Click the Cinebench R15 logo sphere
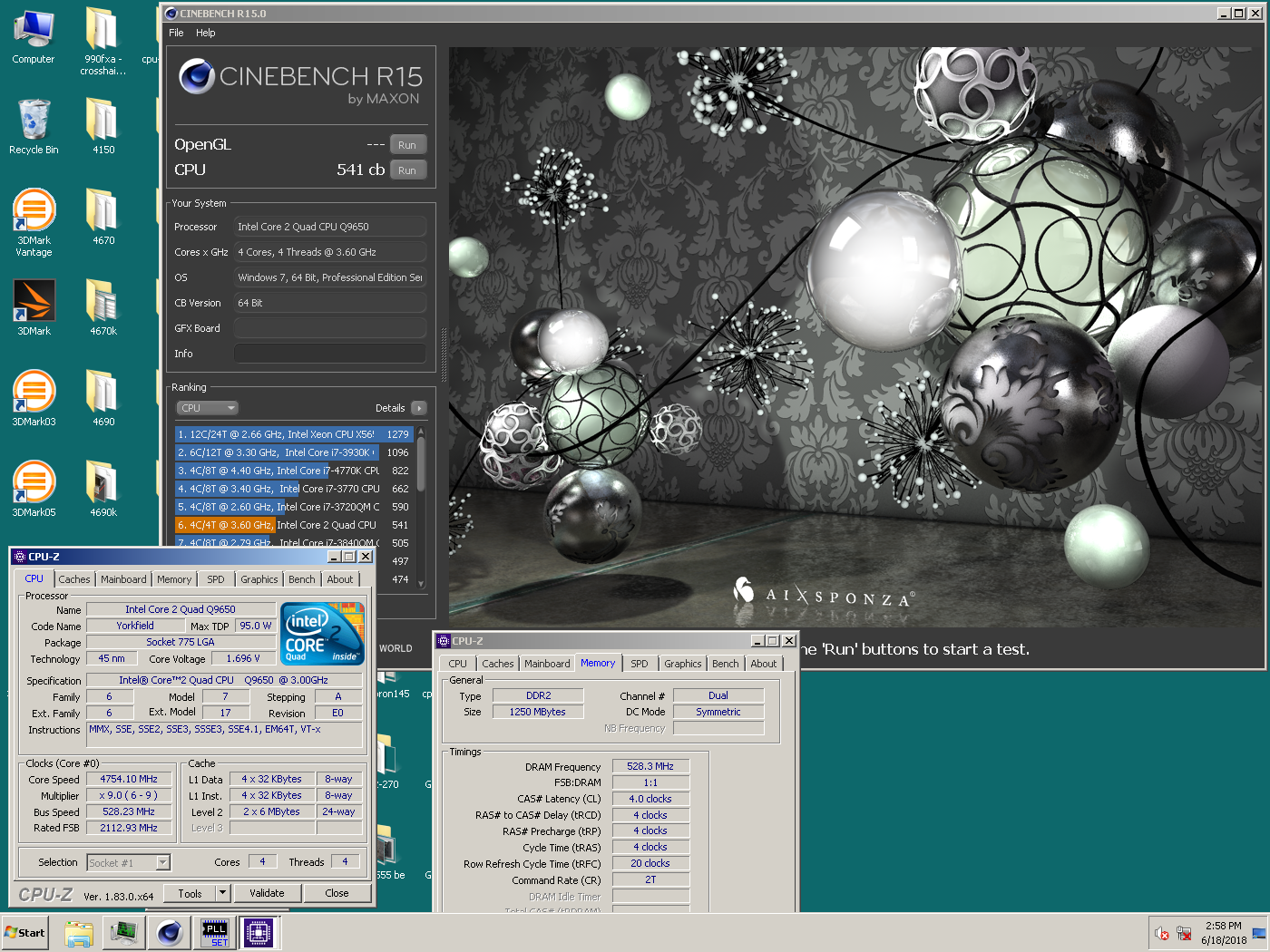The image size is (1270, 952). 196,77
